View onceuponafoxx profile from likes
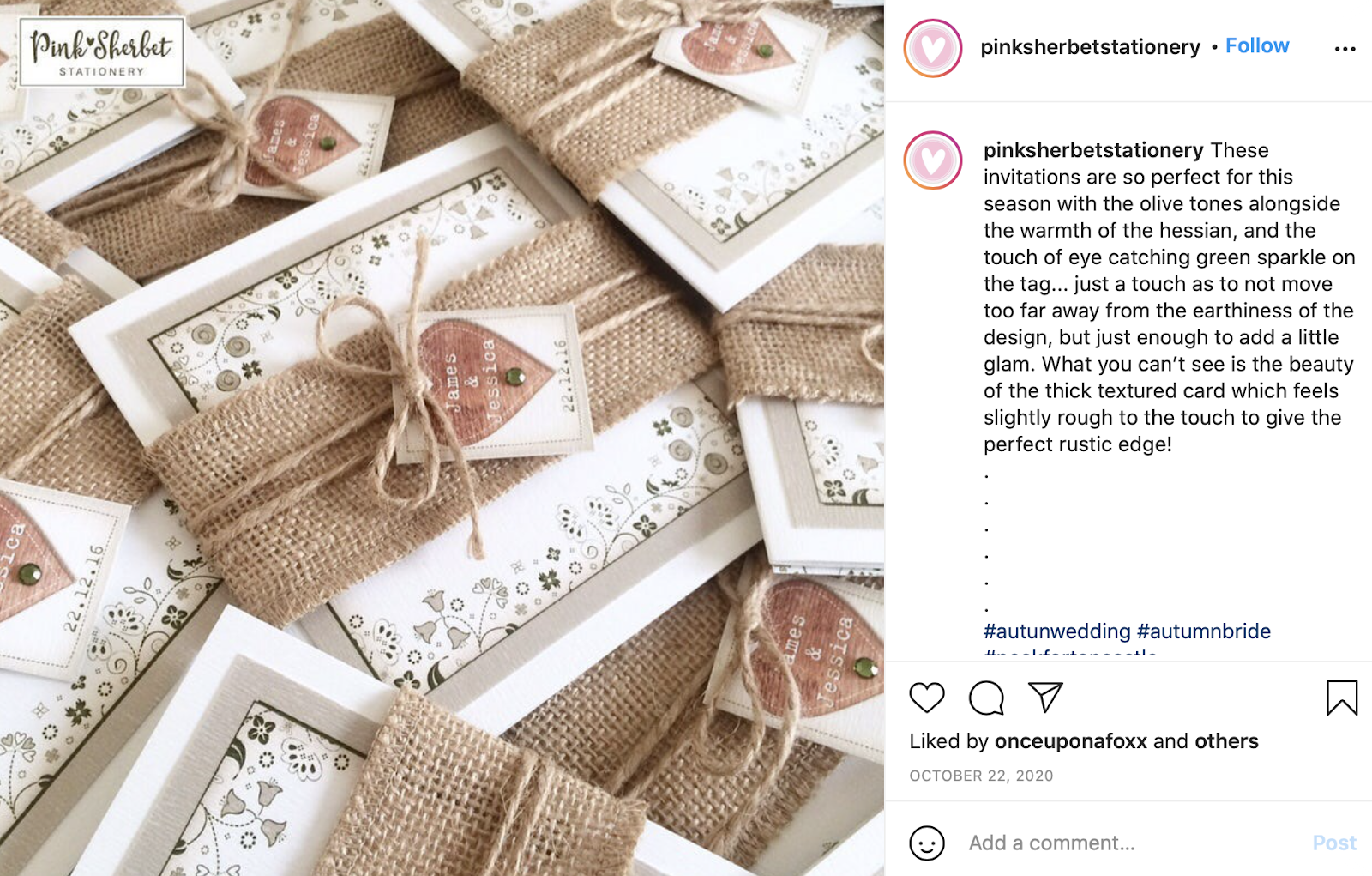This screenshot has width=1372, height=876. point(1071,741)
